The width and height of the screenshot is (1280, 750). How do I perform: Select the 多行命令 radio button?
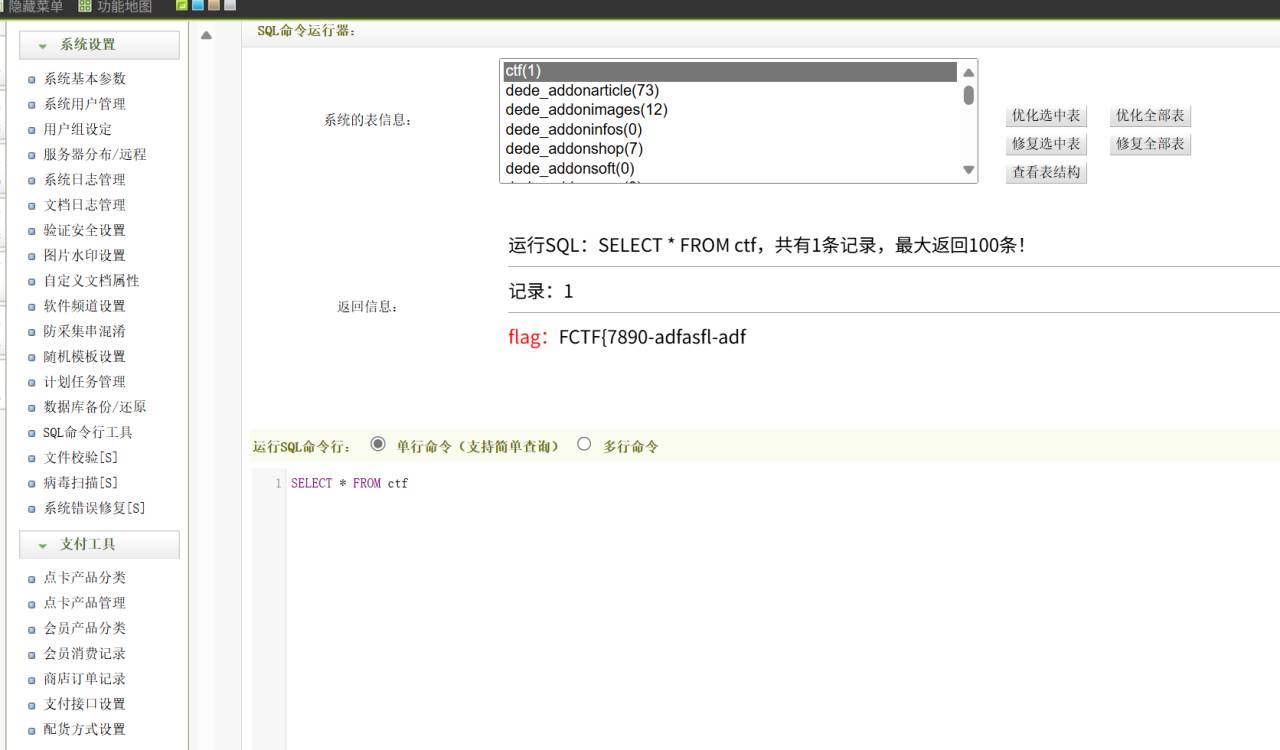pyautogui.click(x=584, y=444)
